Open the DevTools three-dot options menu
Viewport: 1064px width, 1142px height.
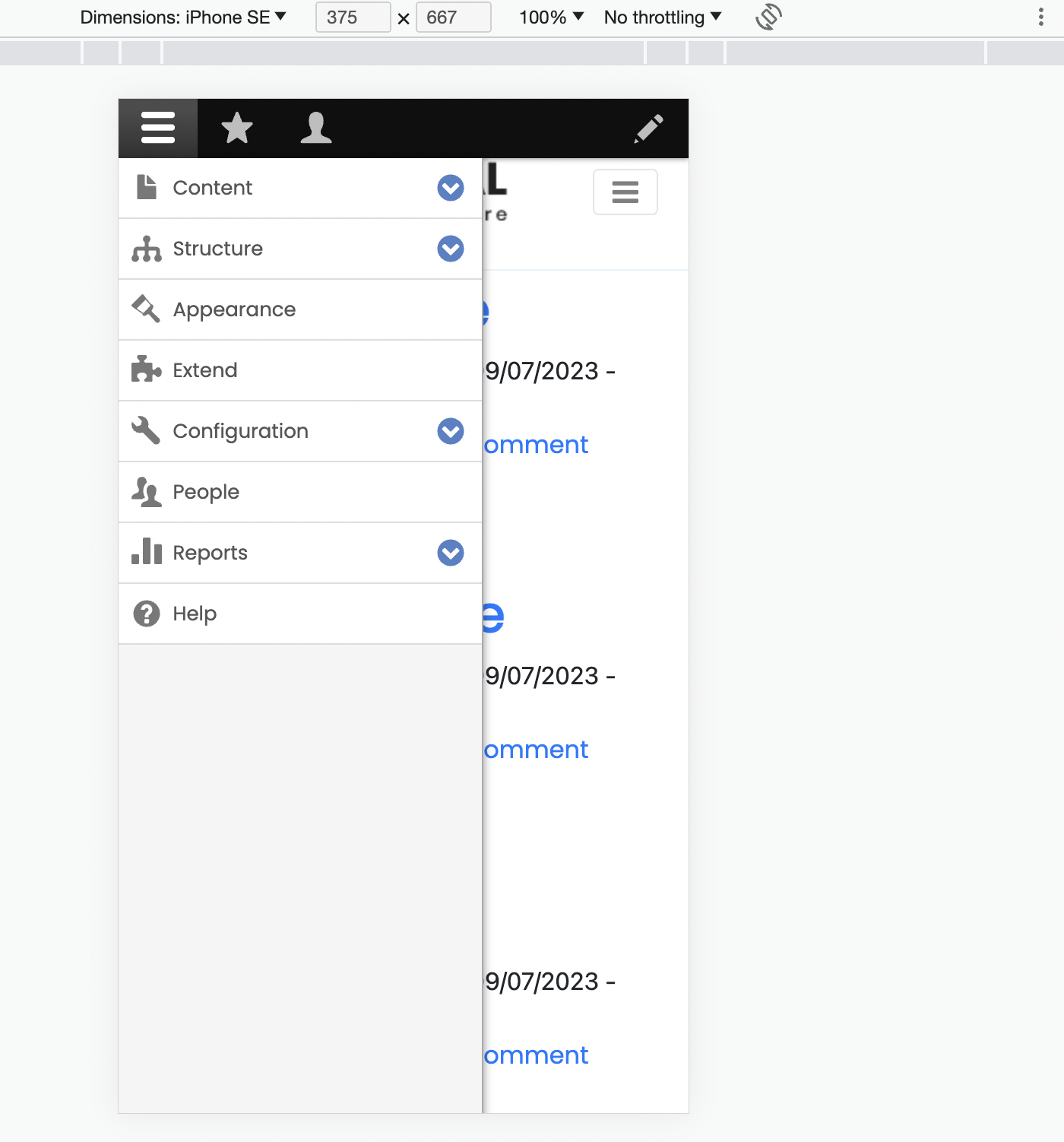pos(1042,17)
